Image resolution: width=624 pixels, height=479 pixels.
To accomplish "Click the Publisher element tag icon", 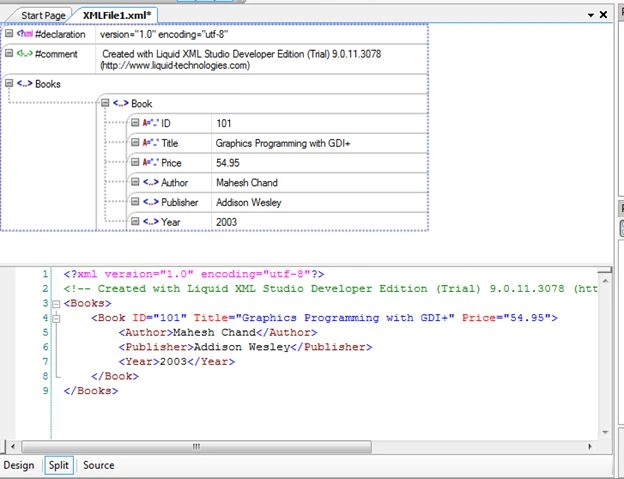I will [x=151, y=202].
